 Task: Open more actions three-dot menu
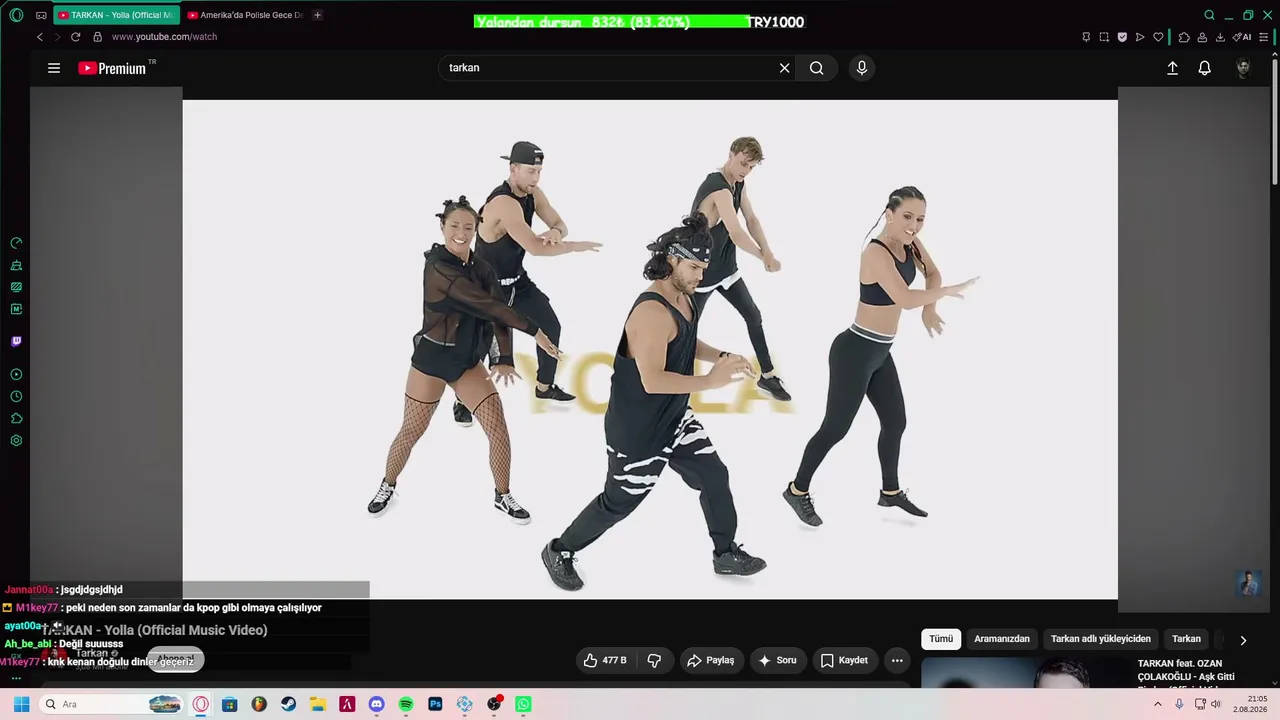tap(897, 660)
